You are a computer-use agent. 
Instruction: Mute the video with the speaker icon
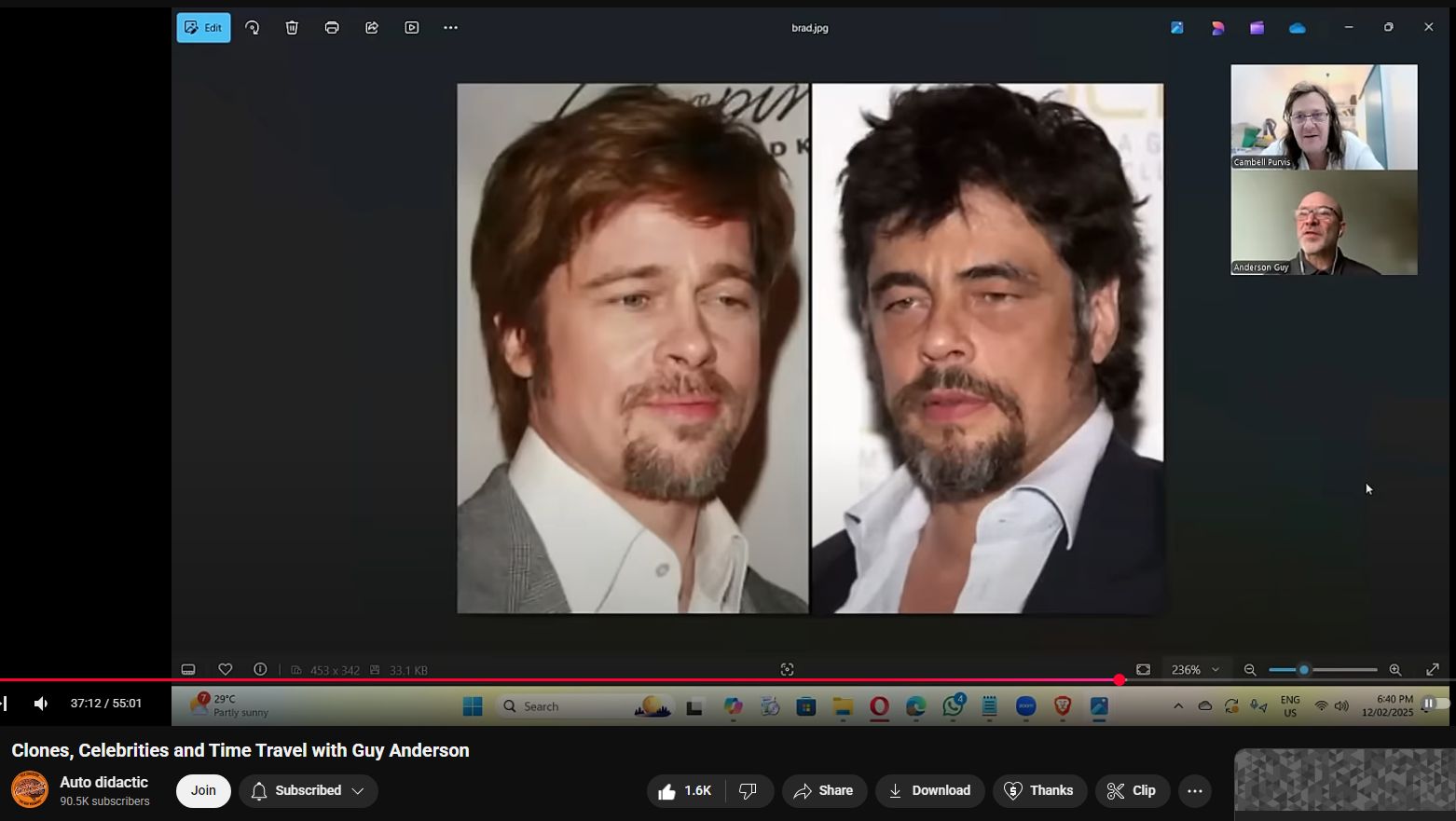(x=41, y=704)
